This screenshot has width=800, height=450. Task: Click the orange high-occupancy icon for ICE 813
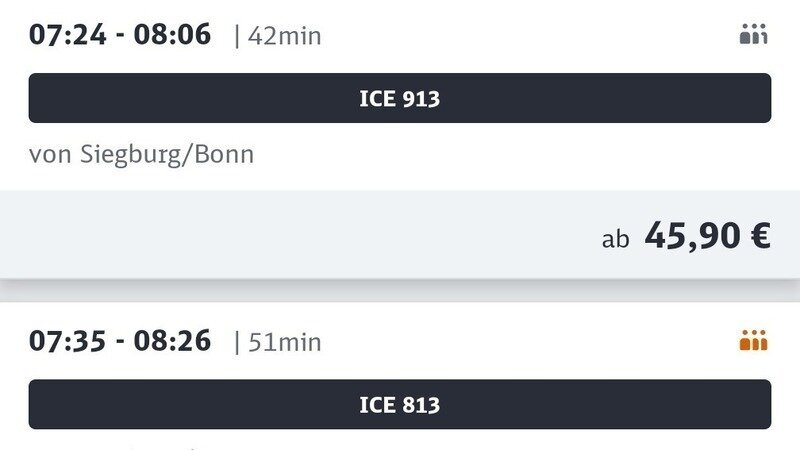pos(753,342)
